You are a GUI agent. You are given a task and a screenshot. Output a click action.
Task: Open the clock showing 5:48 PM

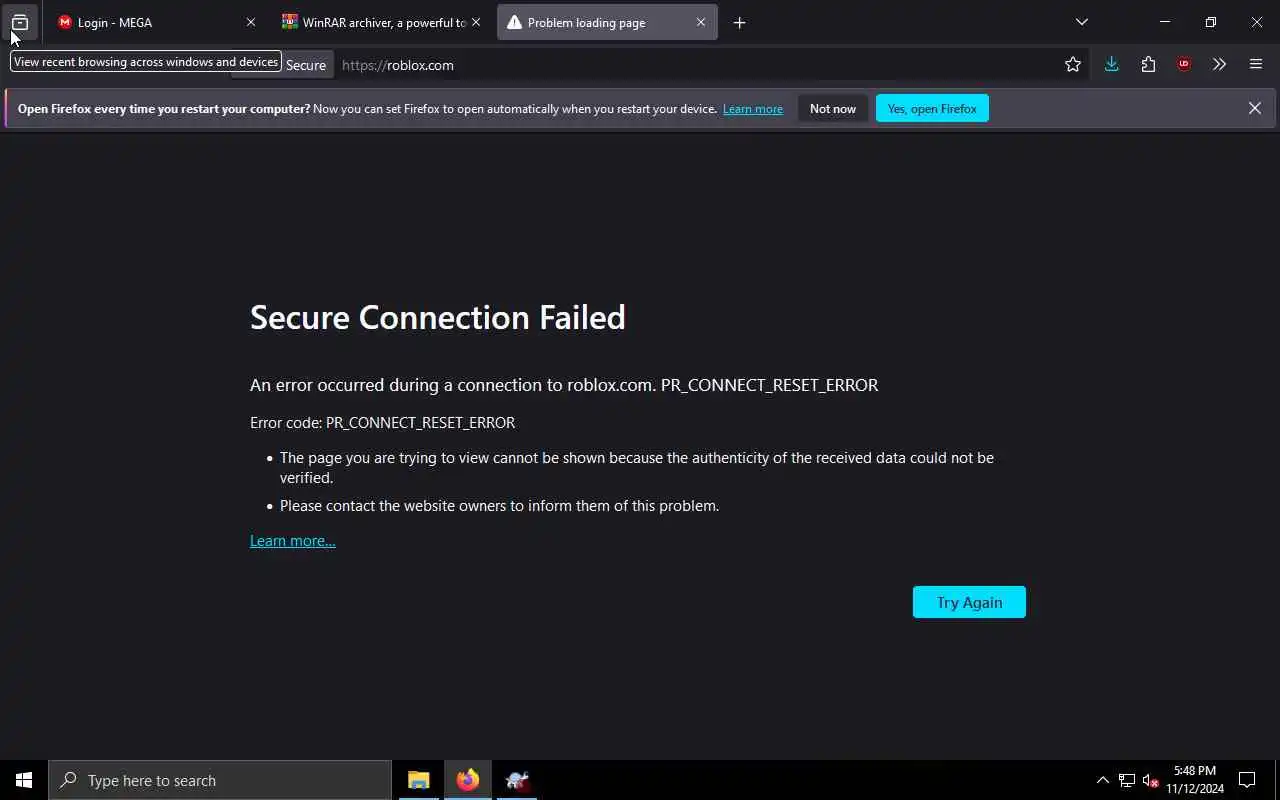(x=1195, y=780)
